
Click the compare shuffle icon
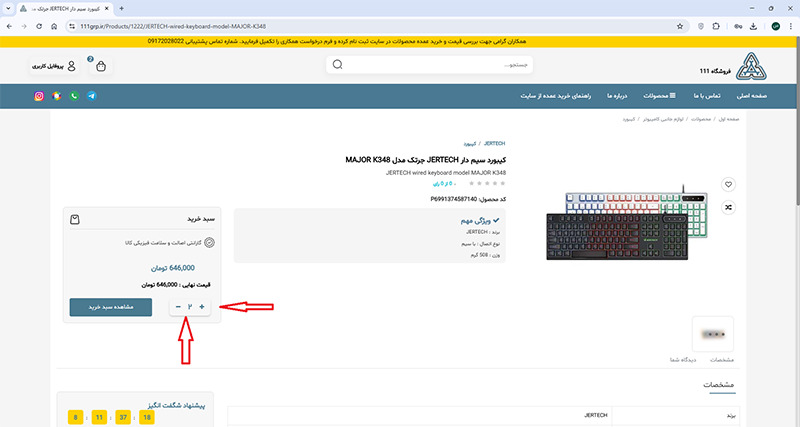tap(728, 207)
